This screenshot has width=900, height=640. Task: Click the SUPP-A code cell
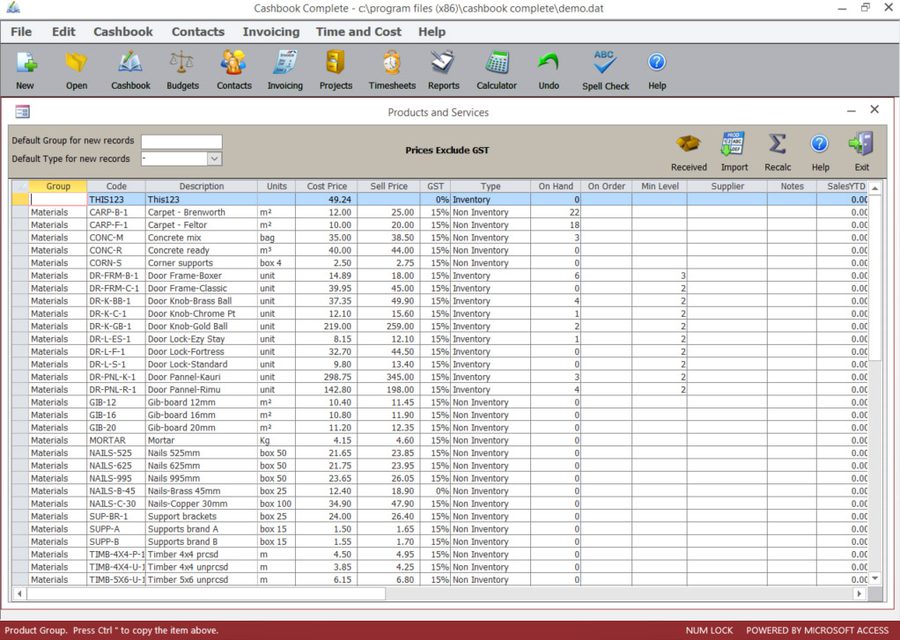(116, 529)
